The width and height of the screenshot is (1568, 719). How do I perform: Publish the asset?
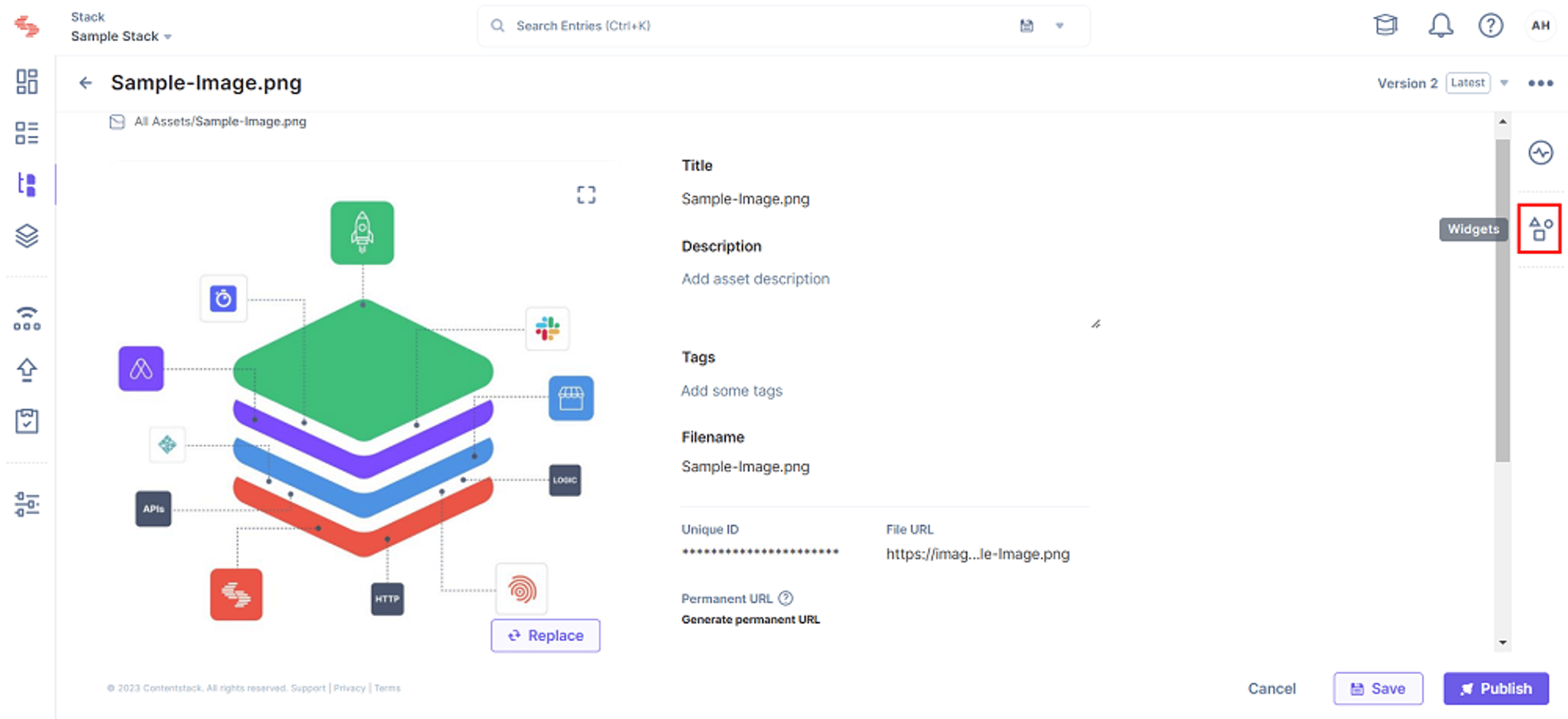click(1496, 688)
